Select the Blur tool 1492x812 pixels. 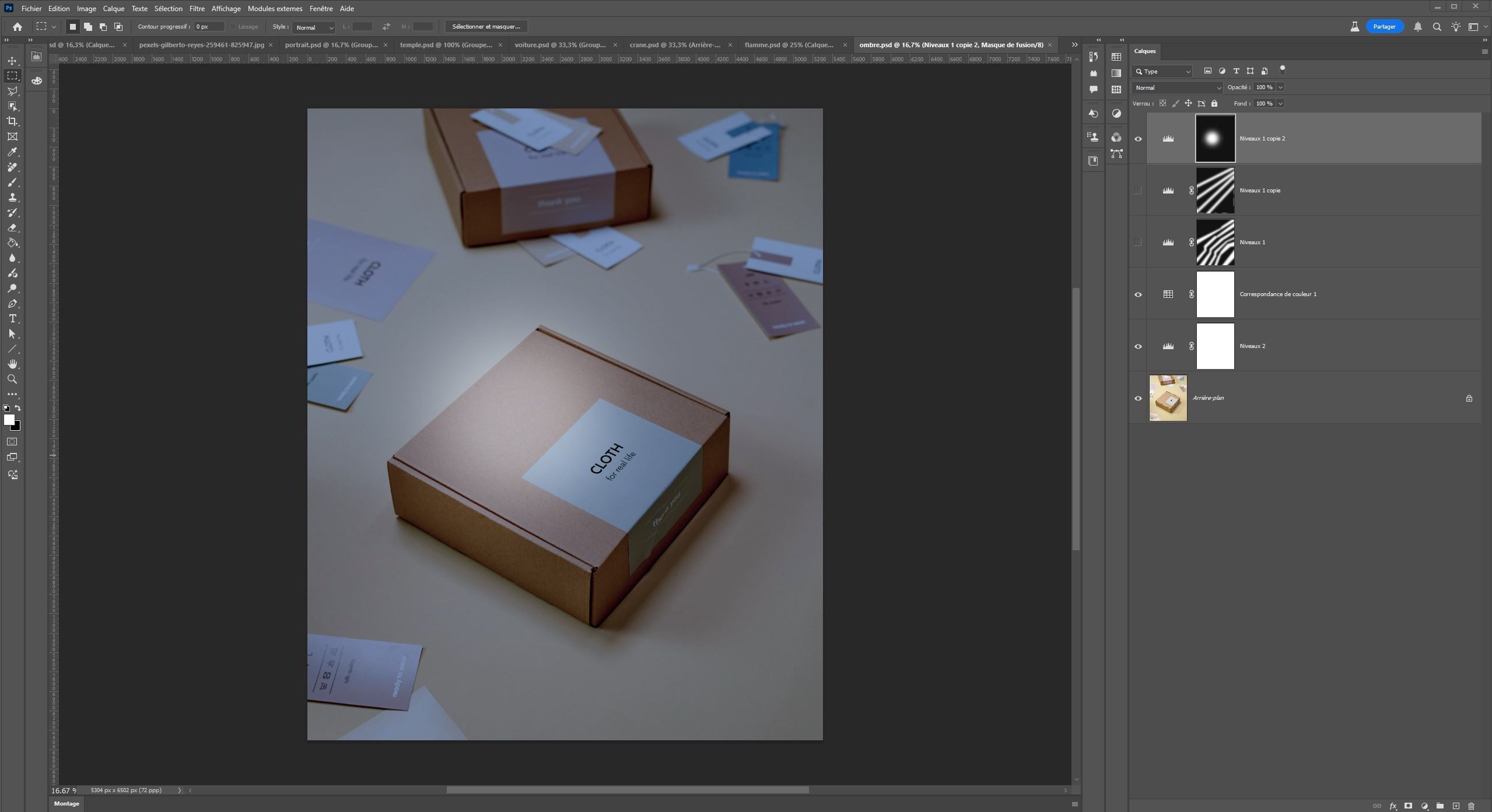pos(12,258)
